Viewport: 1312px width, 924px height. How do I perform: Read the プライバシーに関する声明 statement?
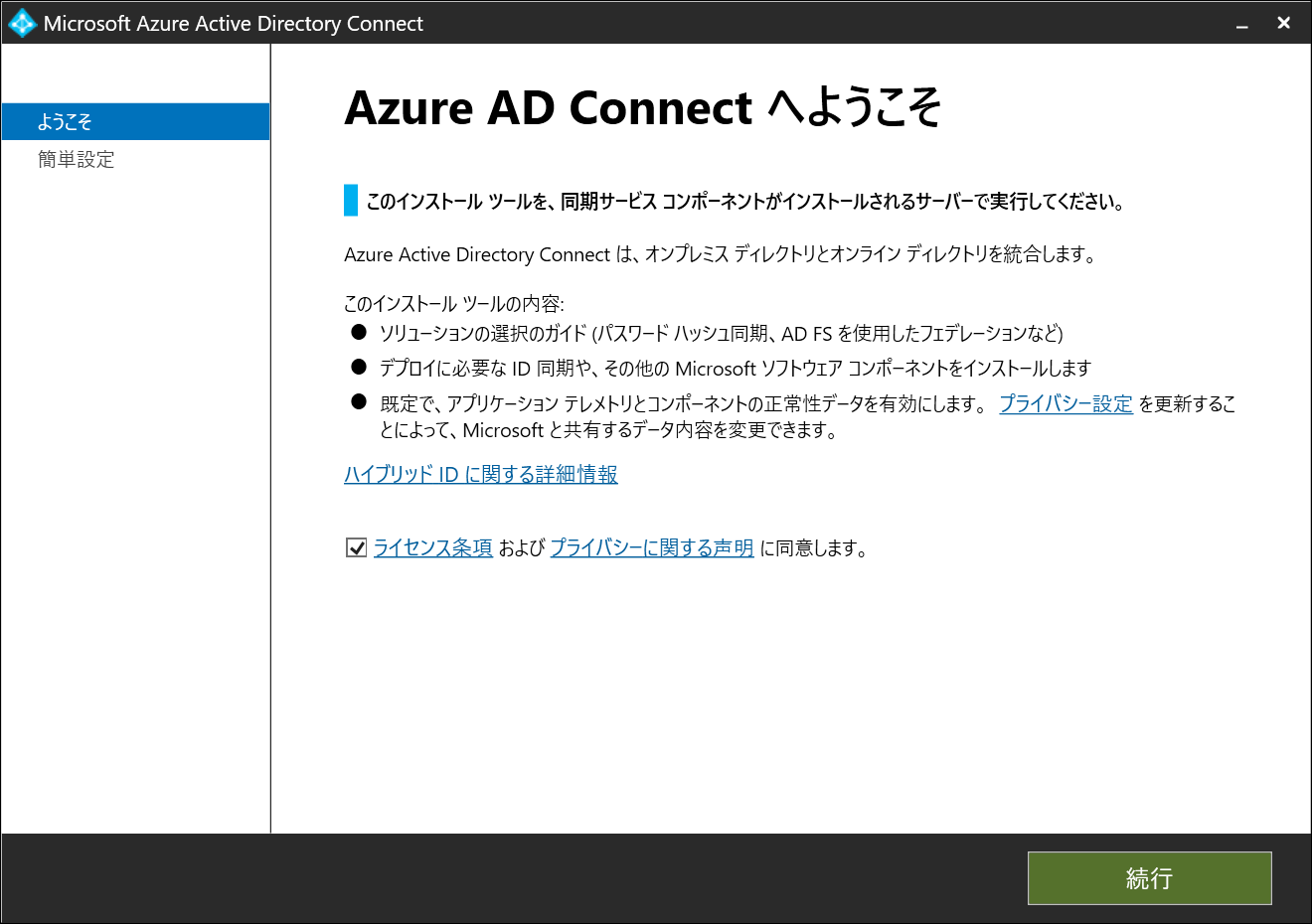(x=651, y=547)
